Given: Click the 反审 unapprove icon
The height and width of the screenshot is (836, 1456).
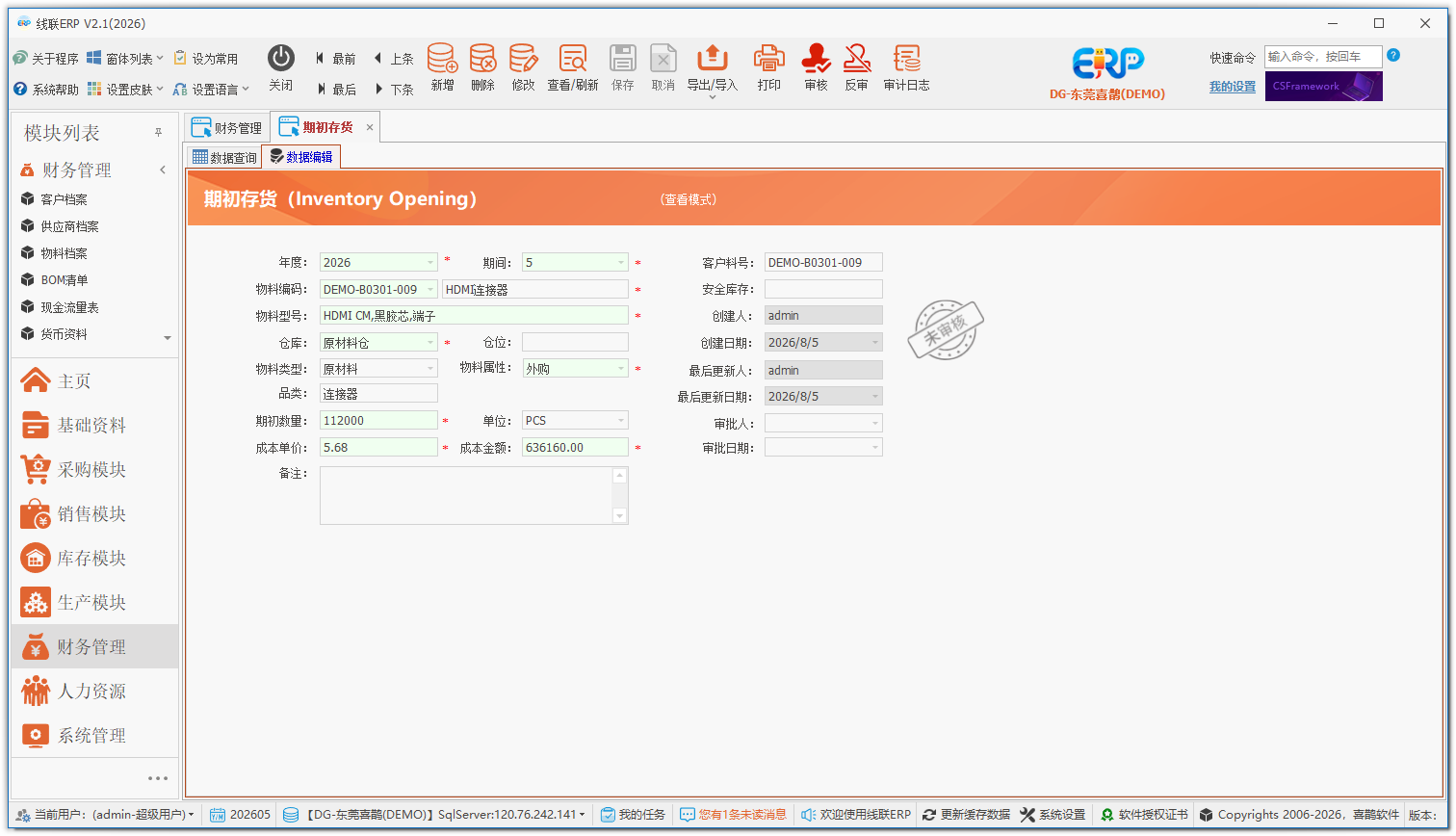Looking at the screenshot, I should click(856, 58).
